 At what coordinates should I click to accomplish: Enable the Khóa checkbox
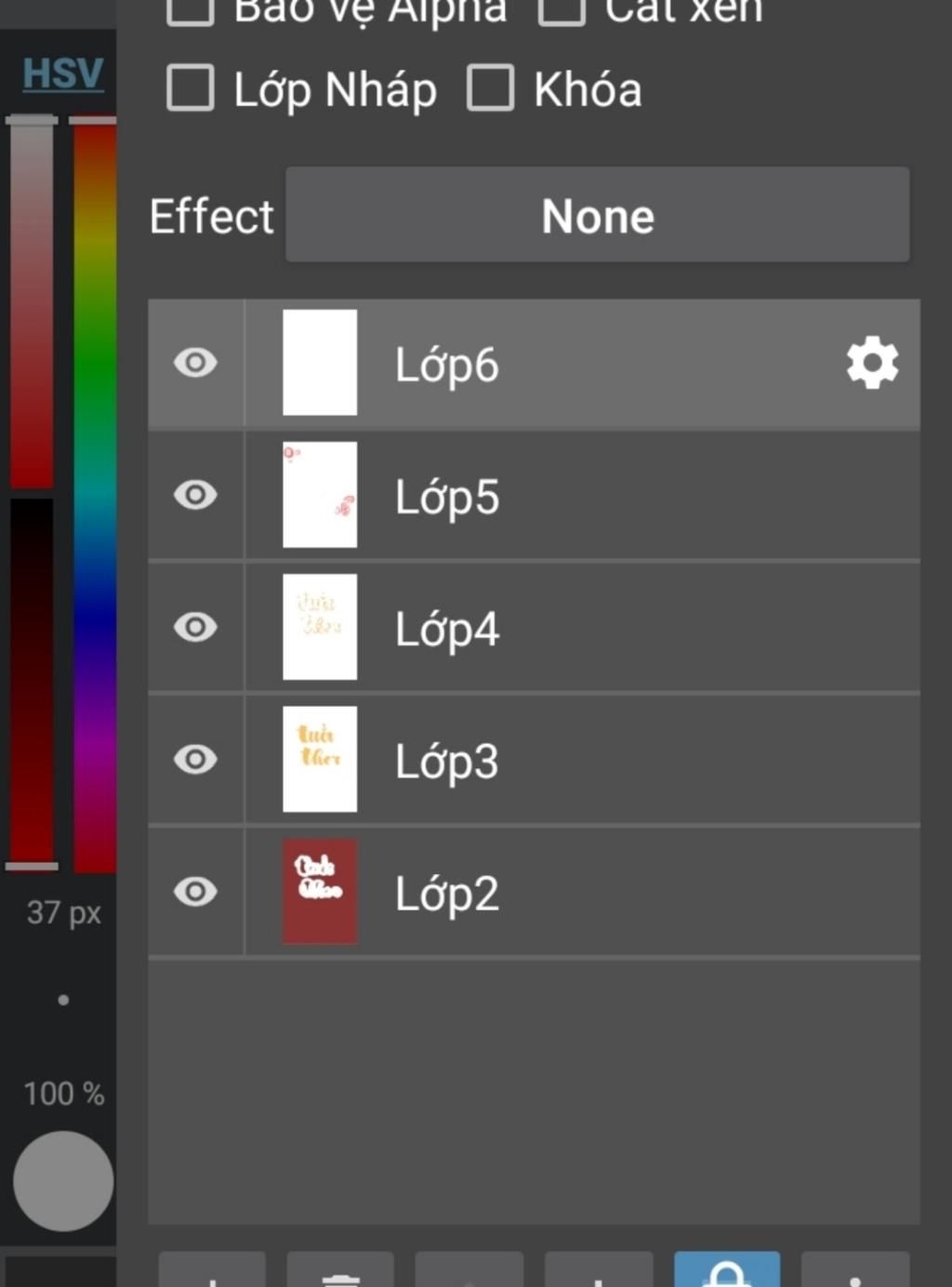click(490, 88)
